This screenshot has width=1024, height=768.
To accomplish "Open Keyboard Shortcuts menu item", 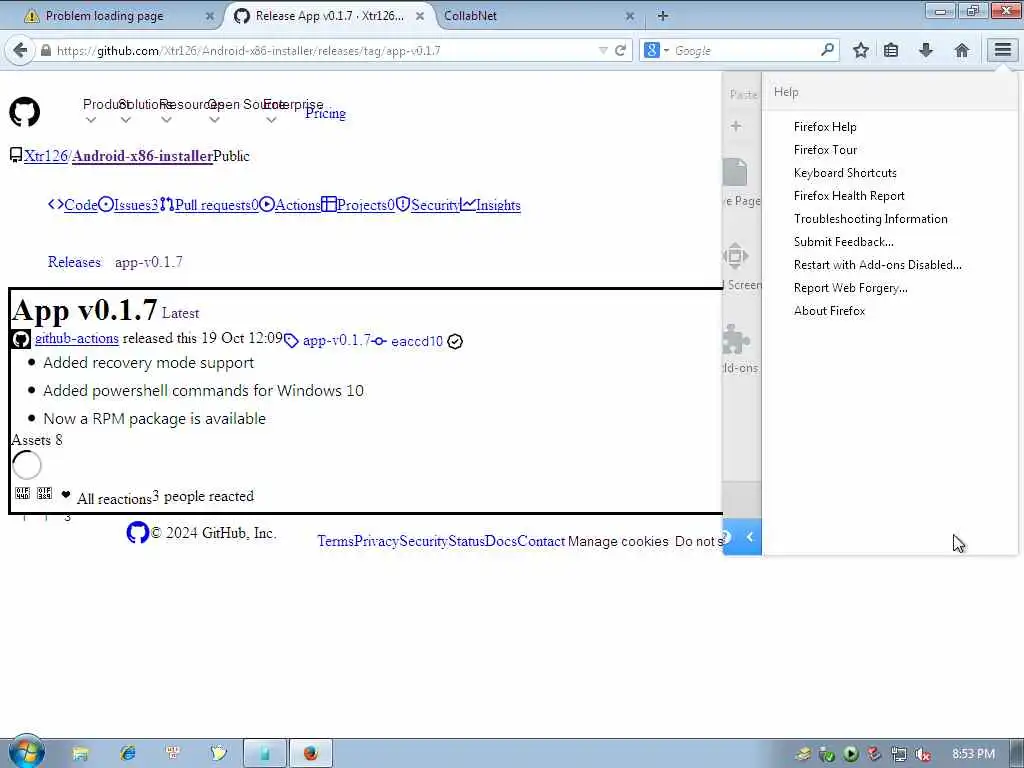I will coord(845,172).
